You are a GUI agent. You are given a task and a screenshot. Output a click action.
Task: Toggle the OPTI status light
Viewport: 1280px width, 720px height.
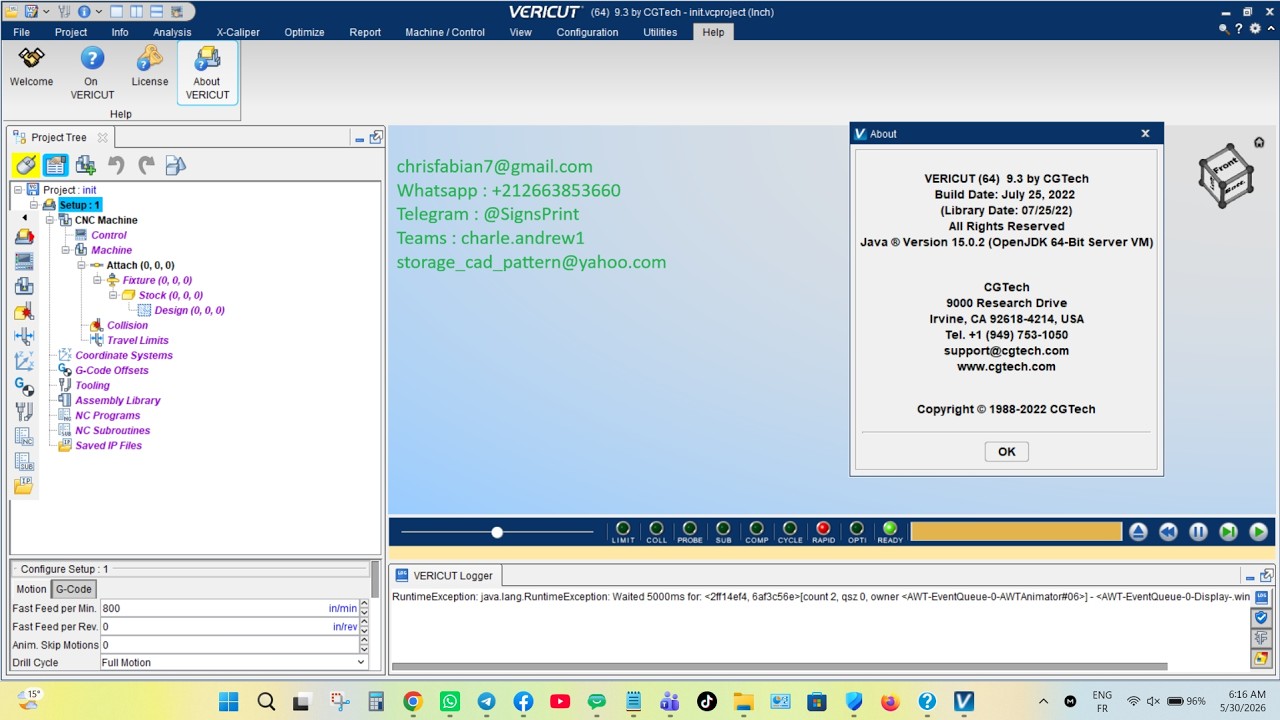coord(857,529)
